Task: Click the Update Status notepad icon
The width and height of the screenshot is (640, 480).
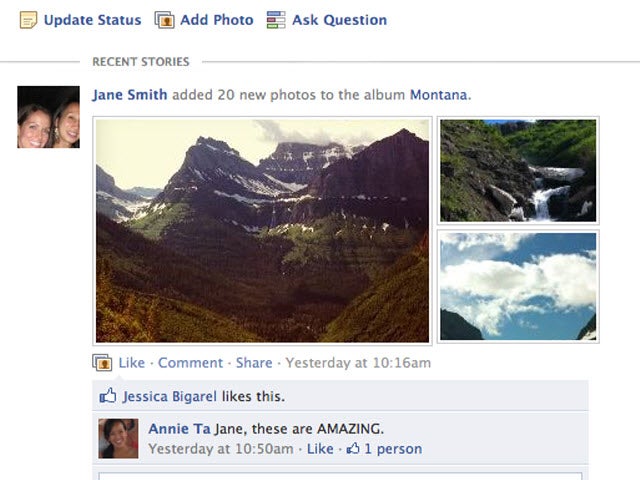Action: 28,19
